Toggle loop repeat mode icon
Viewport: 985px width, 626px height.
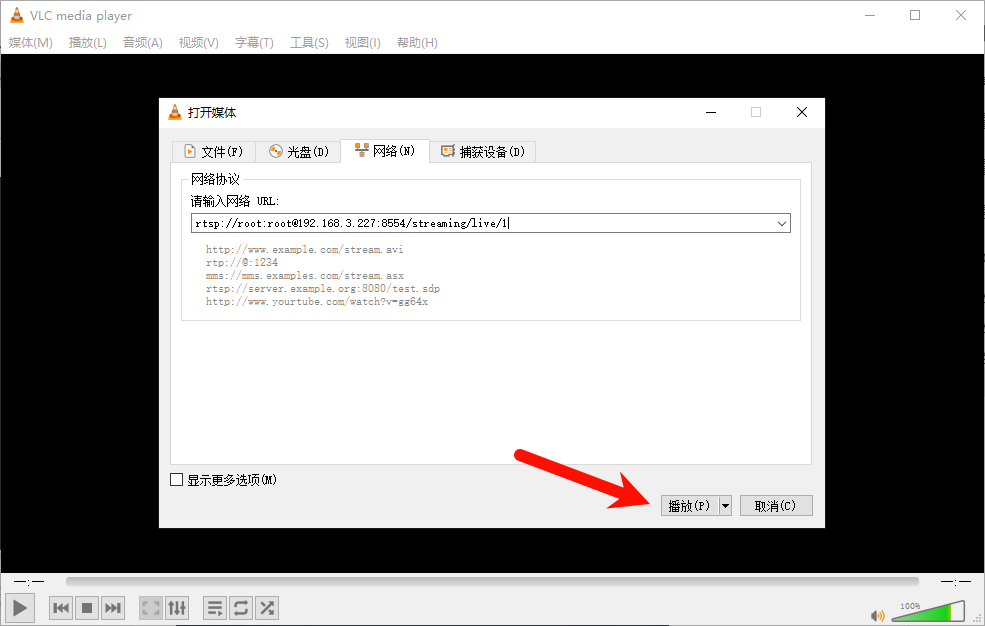(x=241, y=608)
